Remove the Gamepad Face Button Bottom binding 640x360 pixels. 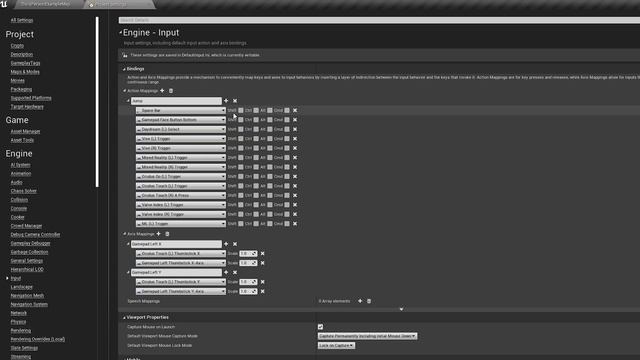tap(295, 120)
